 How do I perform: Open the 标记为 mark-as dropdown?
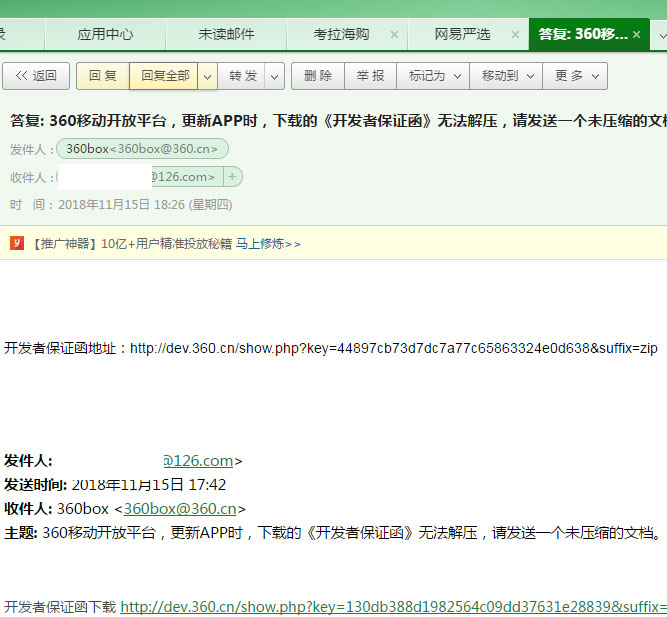(433, 76)
